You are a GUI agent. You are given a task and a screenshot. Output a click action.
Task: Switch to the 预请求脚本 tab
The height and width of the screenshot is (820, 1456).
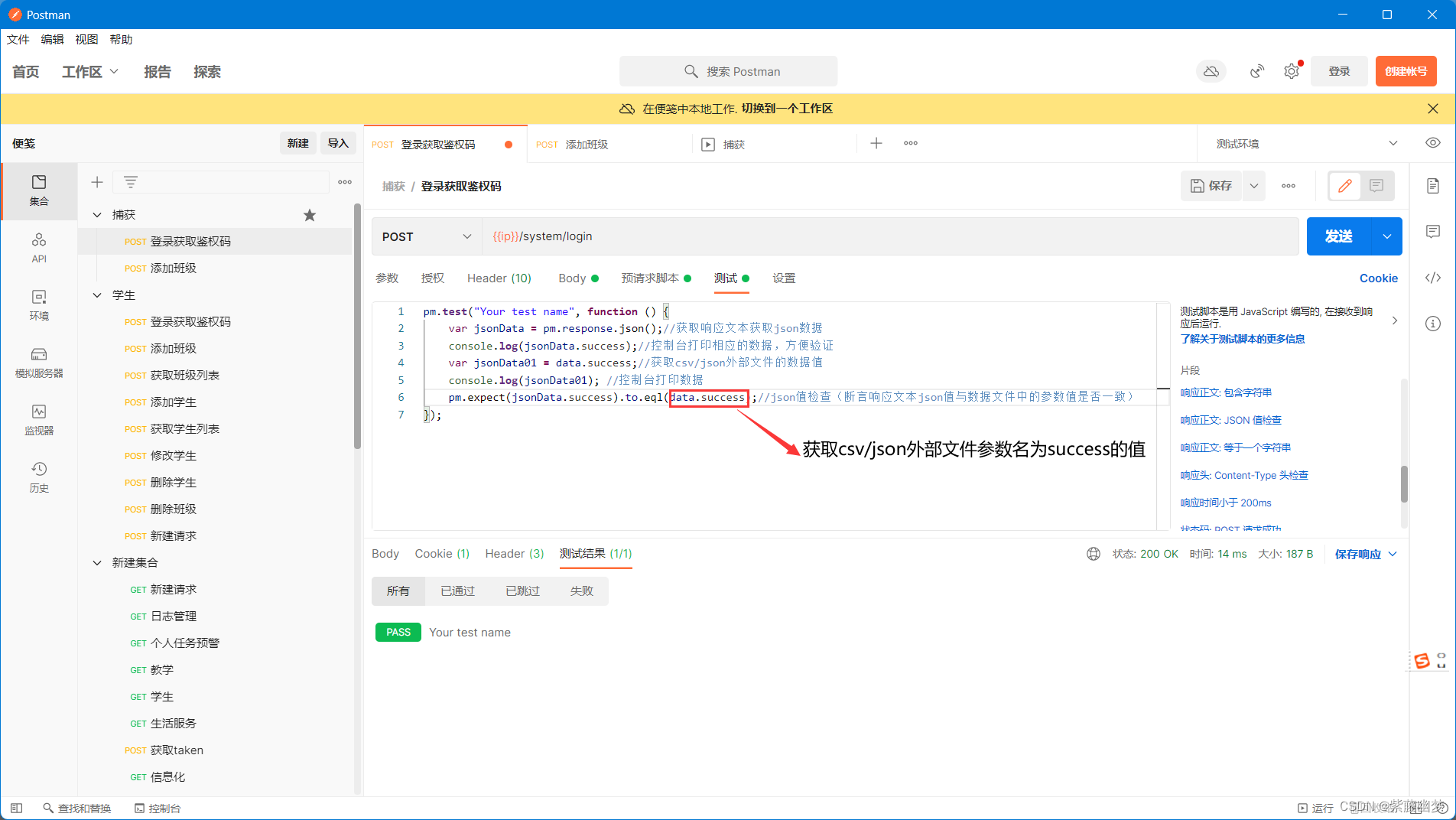(x=652, y=278)
